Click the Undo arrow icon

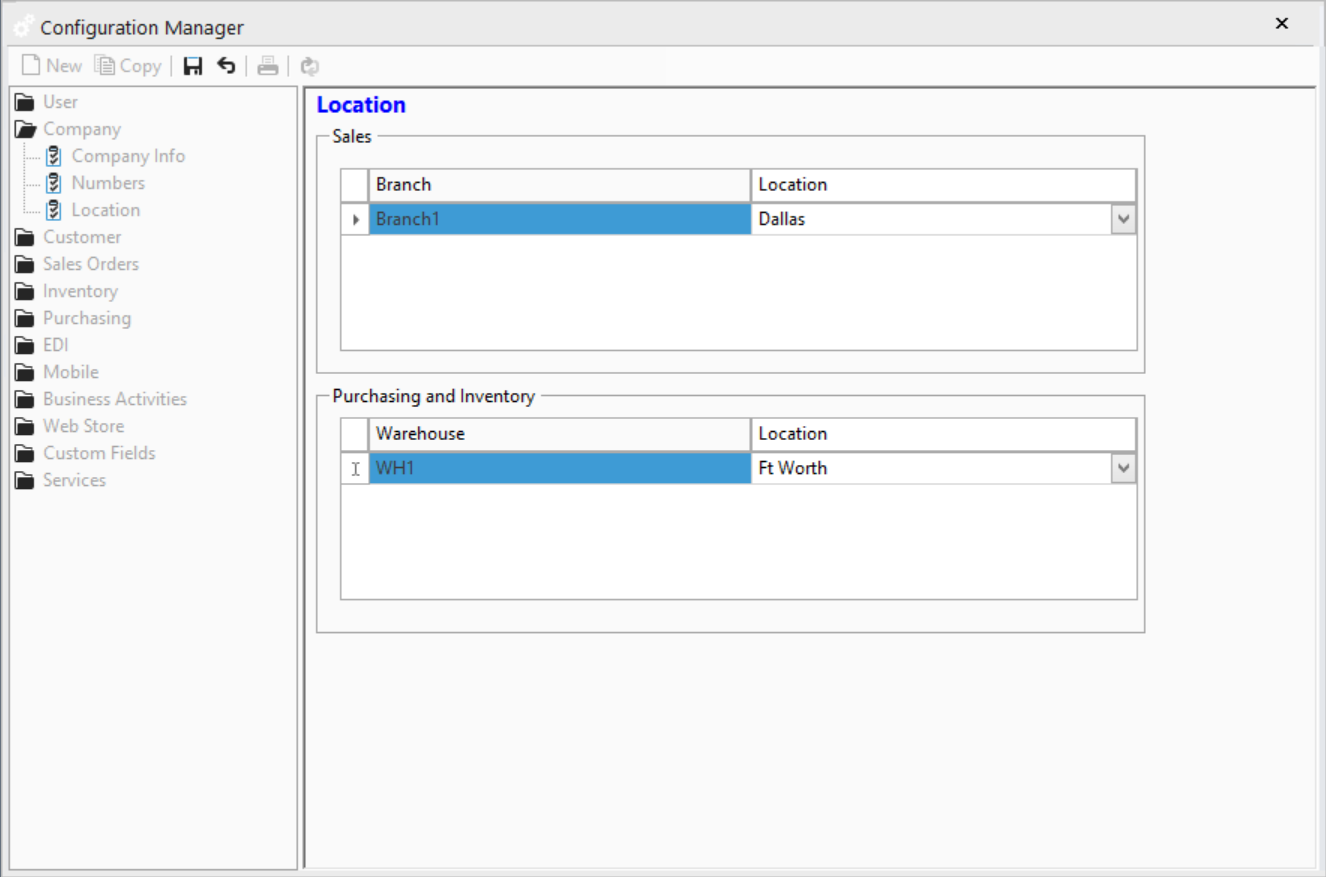(226, 65)
